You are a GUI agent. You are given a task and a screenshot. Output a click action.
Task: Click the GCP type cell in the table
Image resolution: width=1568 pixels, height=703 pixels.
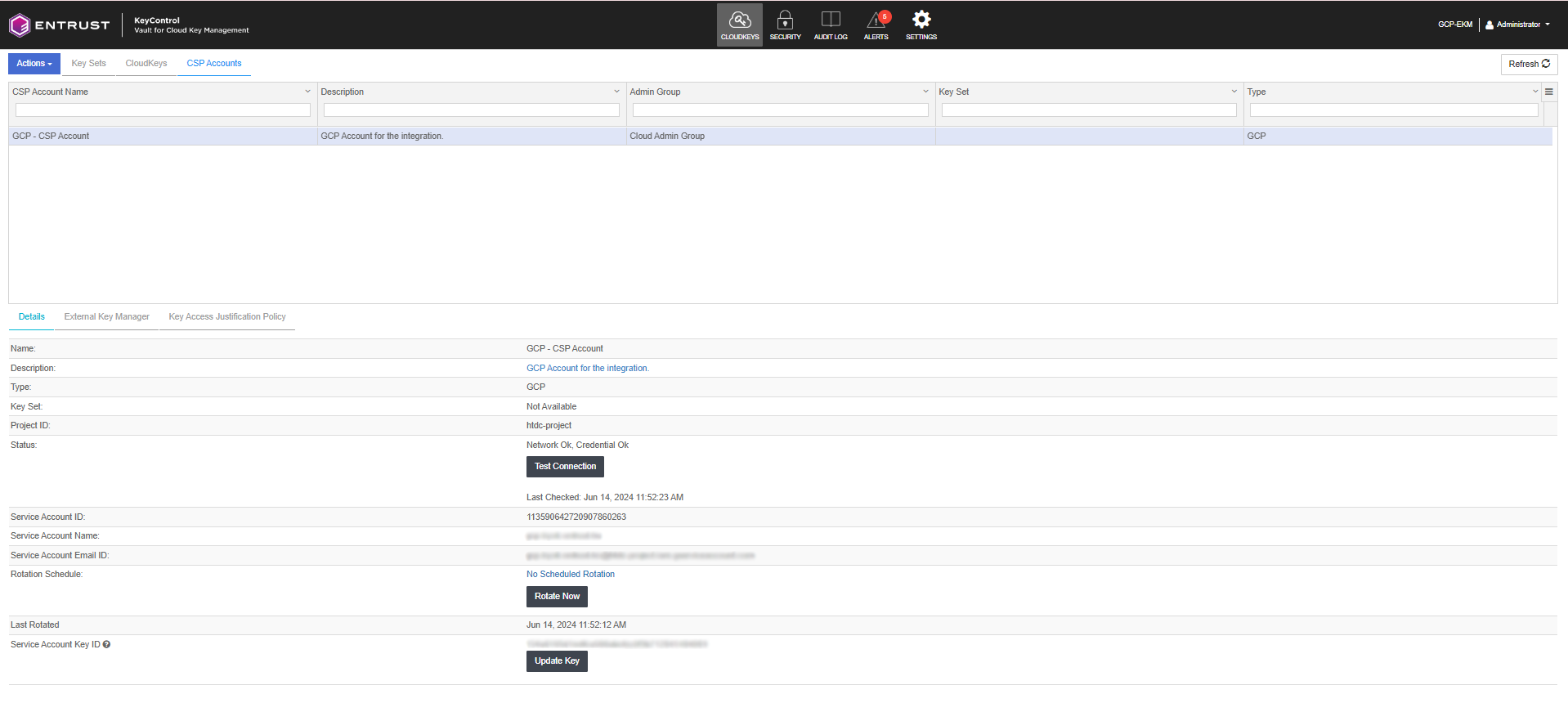coord(1398,137)
